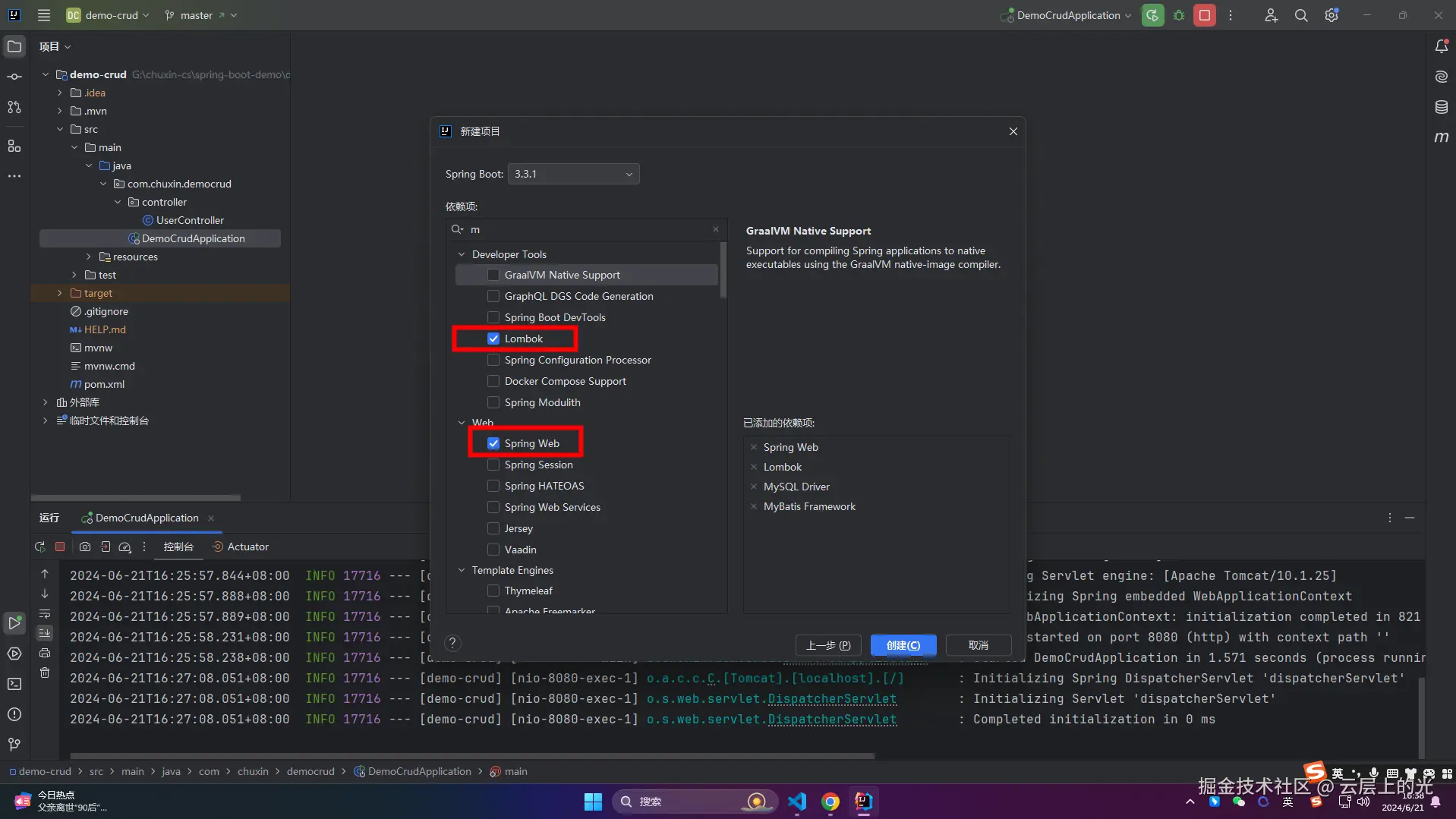Open demo-crud project selector dropdown
Viewport: 1456px width, 819px height.
tap(107, 15)
